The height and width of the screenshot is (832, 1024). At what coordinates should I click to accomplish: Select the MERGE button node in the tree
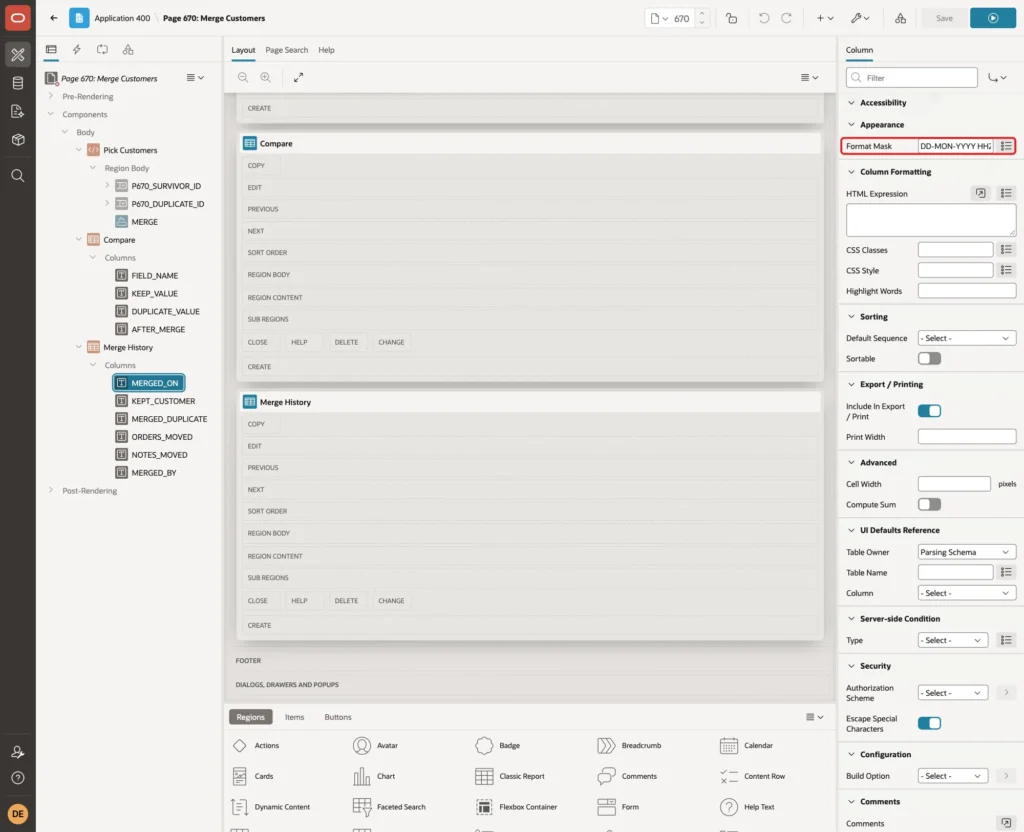pos(144,222)
